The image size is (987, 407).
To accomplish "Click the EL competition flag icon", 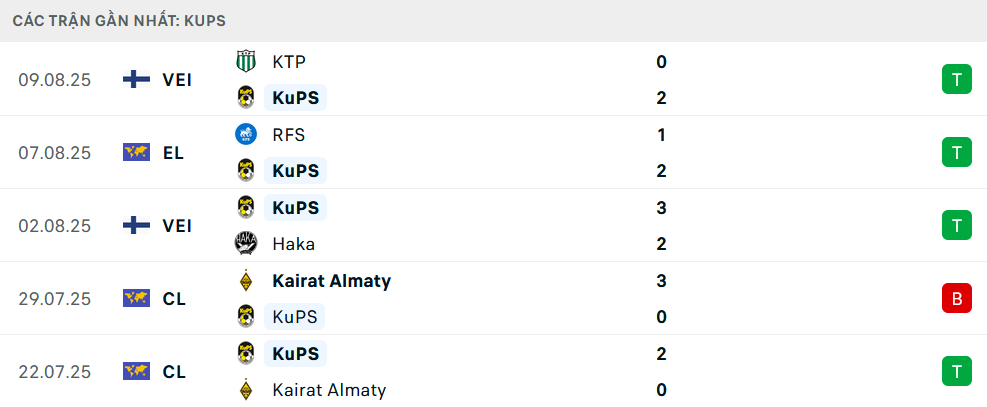I will tap(136, 153).
